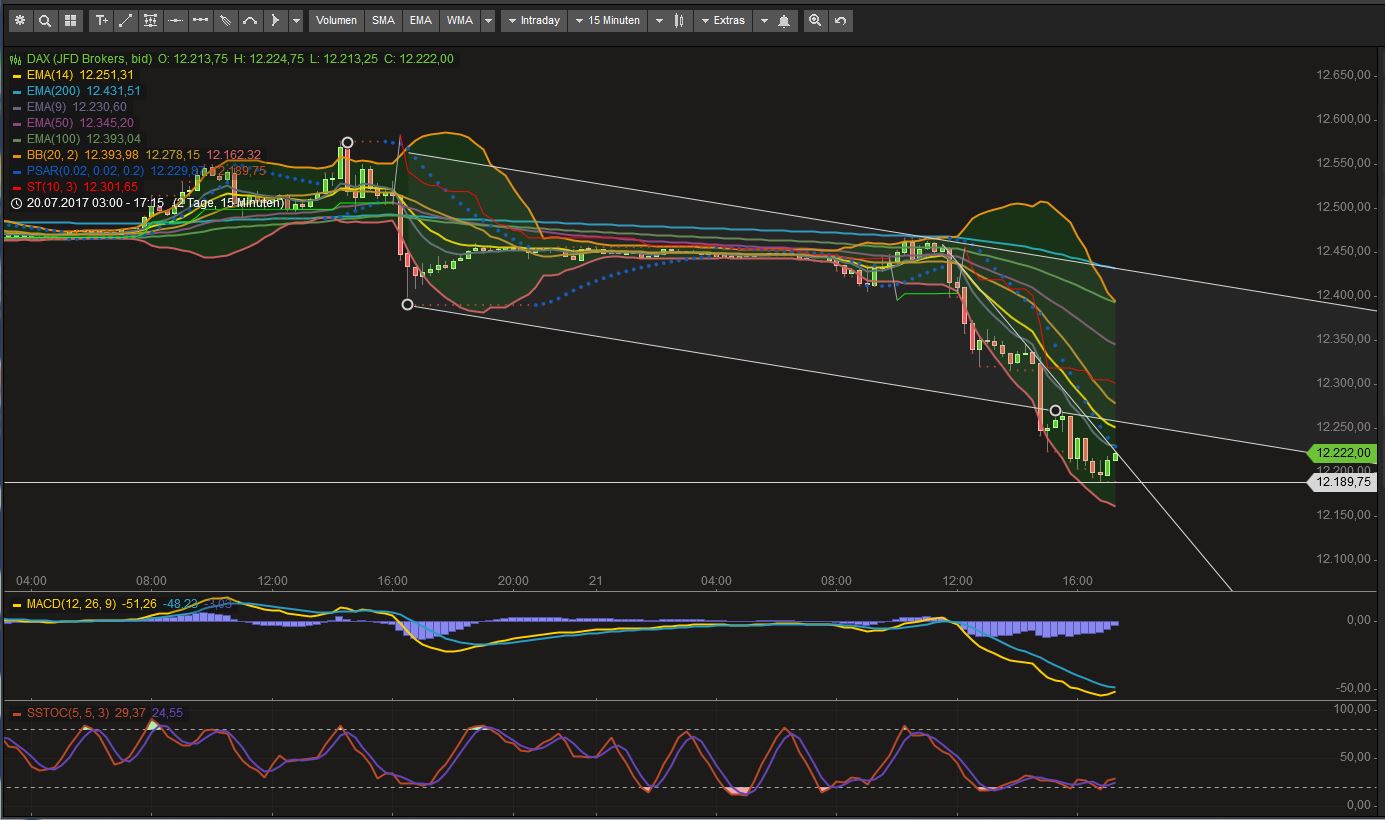Click the undo arrow icon
Viewport: 1385px width, 820px height.
point(840,20)
